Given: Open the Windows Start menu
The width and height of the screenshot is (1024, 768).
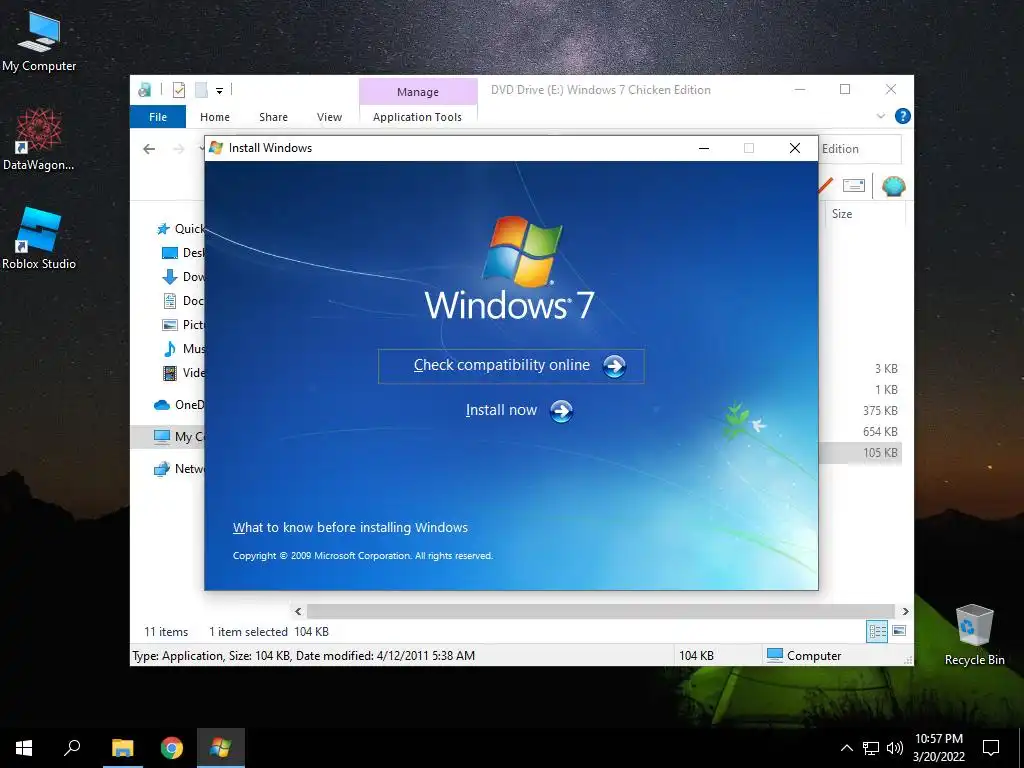Looking at the screenshot, I should (x=24, y=748).
